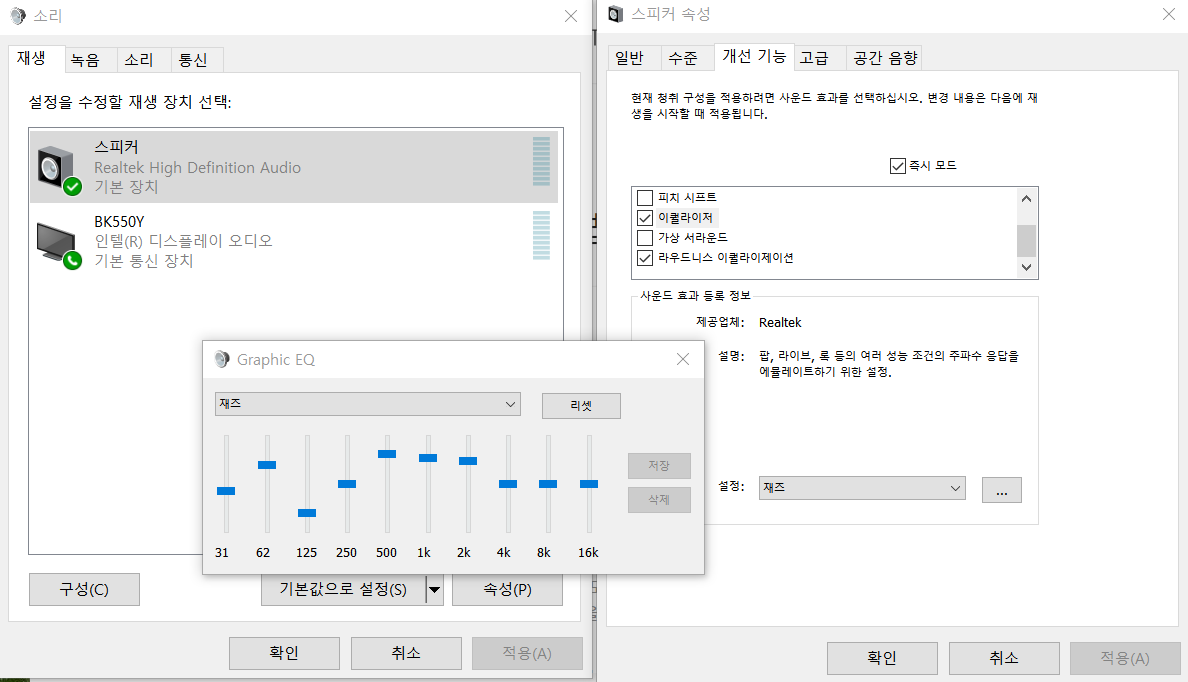The width and height of the screenshot is (1188, 682).
Task: Click the effects list scrollbar thumb
Action: [1027, 241]
